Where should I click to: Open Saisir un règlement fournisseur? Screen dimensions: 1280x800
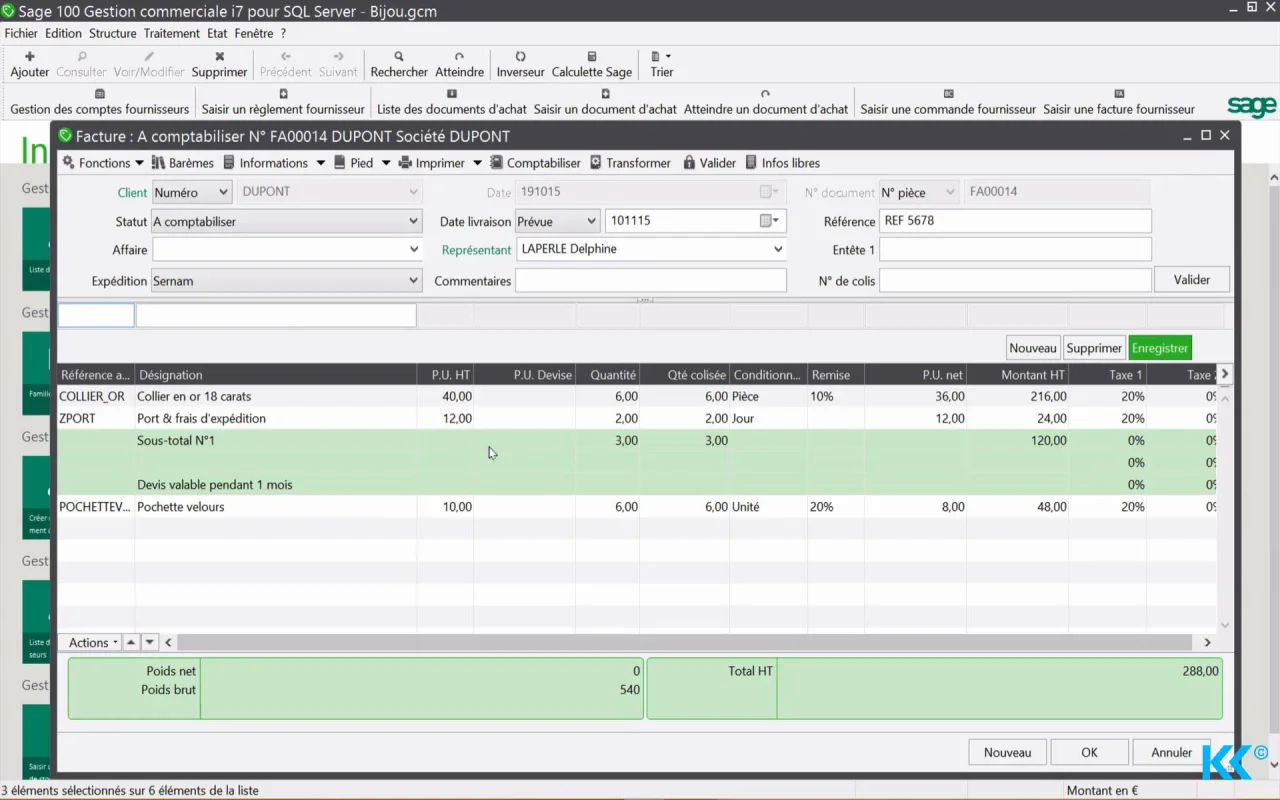(x=283, y=102)
